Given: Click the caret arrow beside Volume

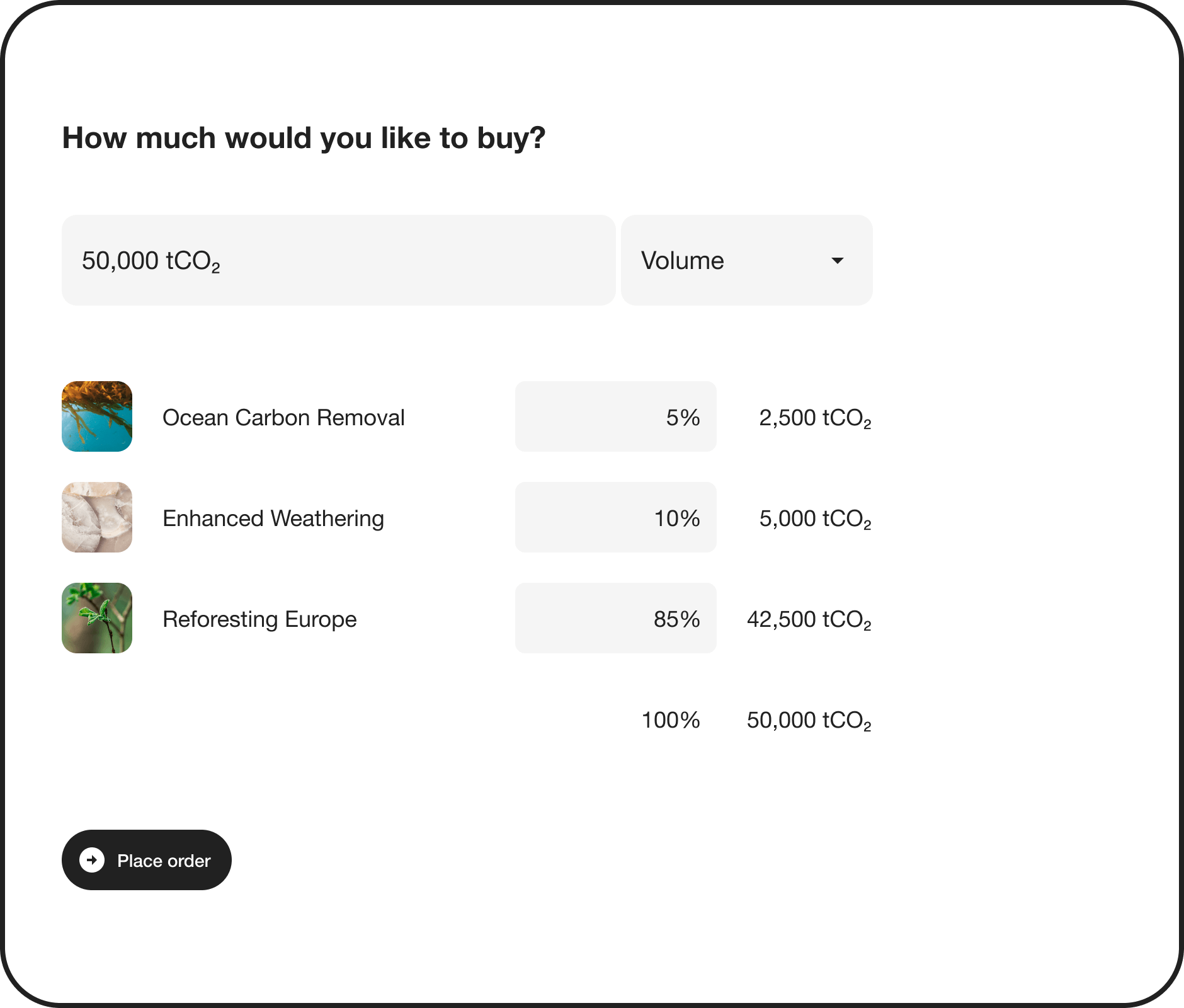Looking at the screenshot, I should pos(837,261).
